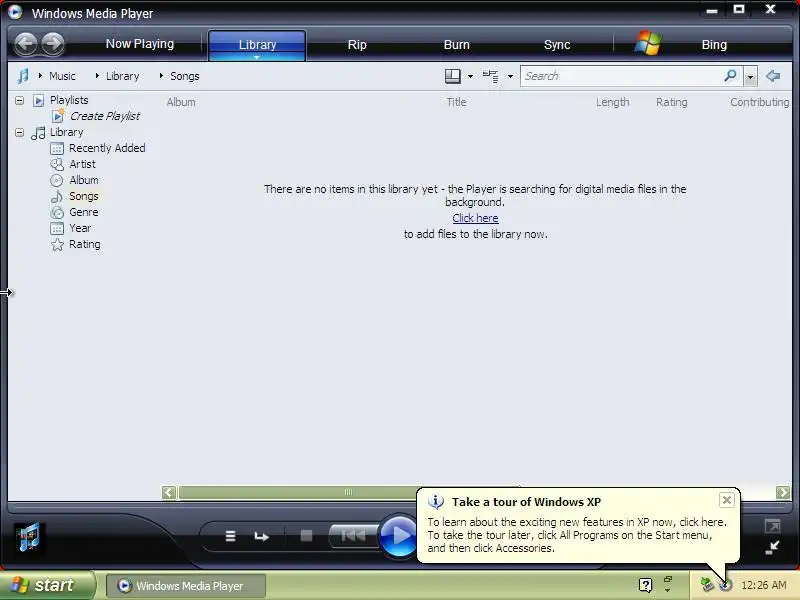Expand the arrow before Songs breadcrumb
800x600 pixels.
161,76
